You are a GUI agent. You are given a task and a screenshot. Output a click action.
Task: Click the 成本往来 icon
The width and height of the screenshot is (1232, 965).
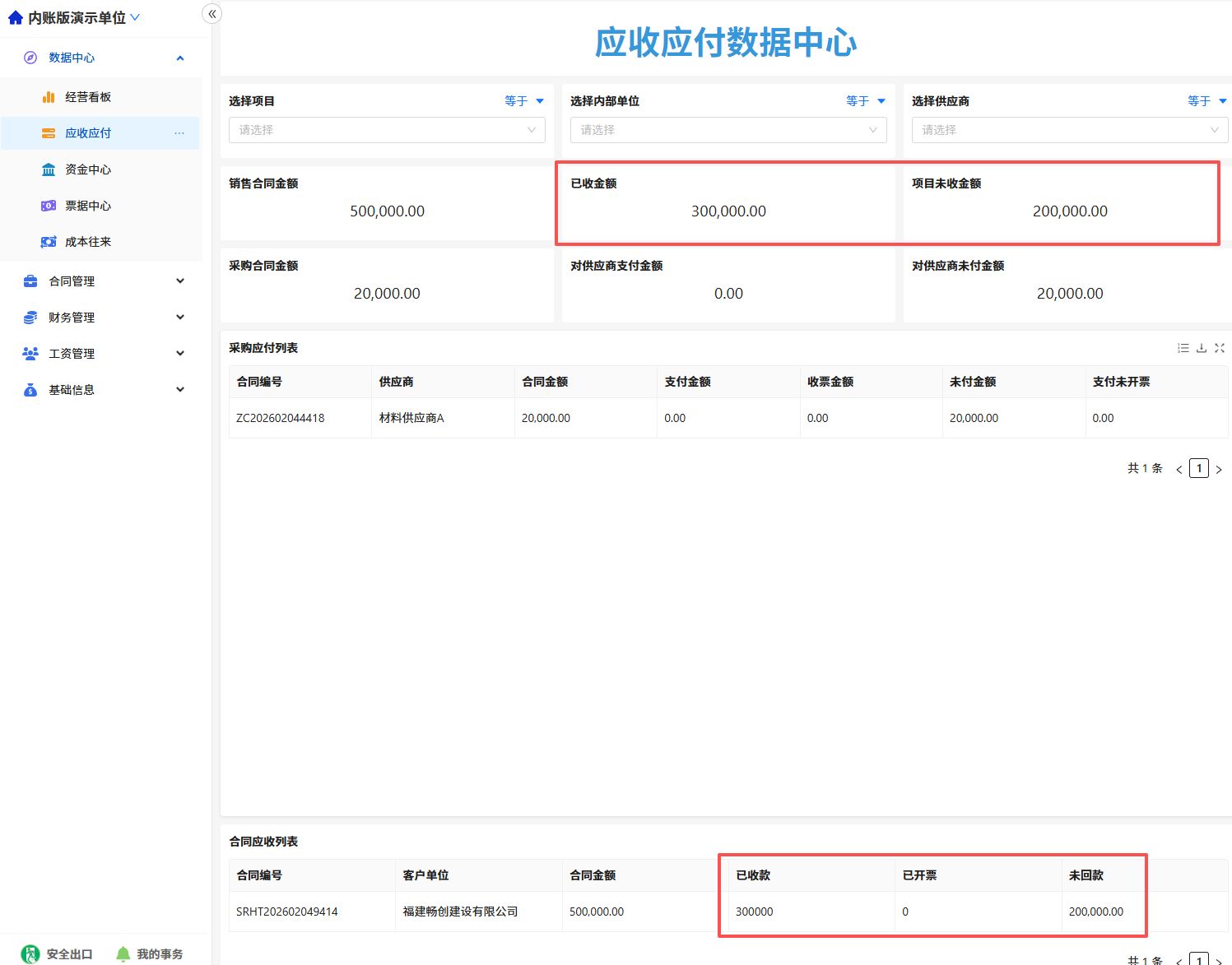49,242
